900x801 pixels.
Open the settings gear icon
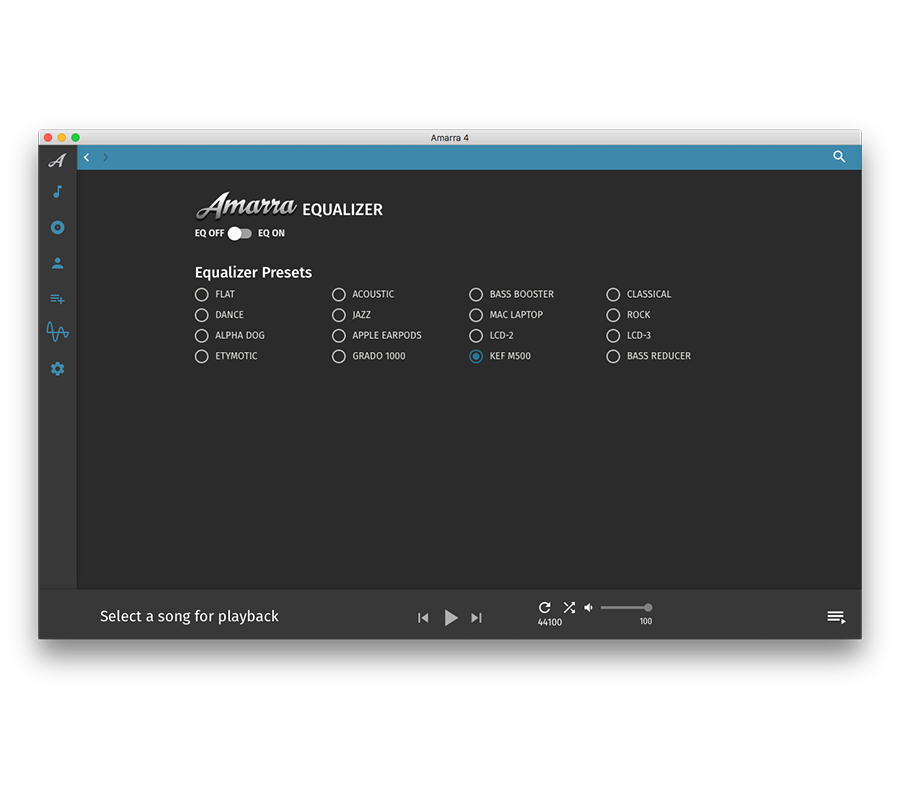coord(58,369)
